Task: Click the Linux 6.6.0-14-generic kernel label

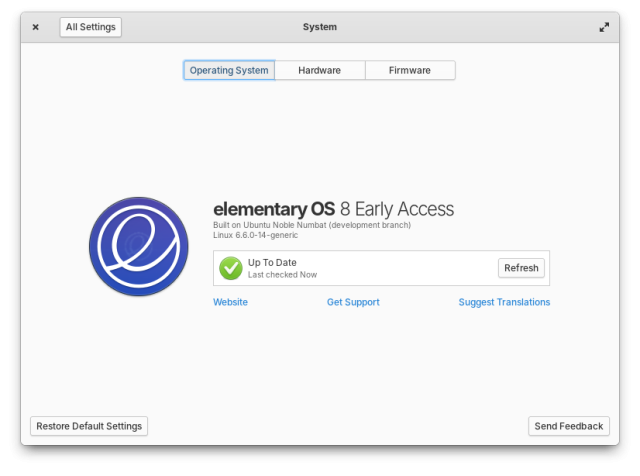Action: click(x=256, y=235)
